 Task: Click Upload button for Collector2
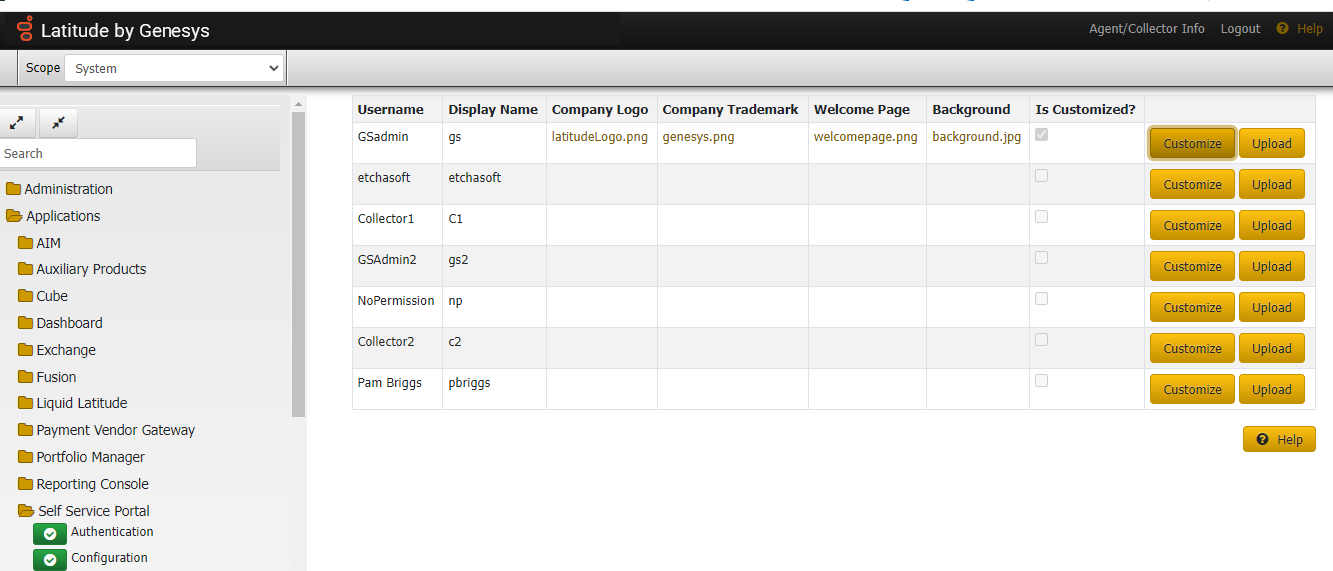[x=1271, y=349]
